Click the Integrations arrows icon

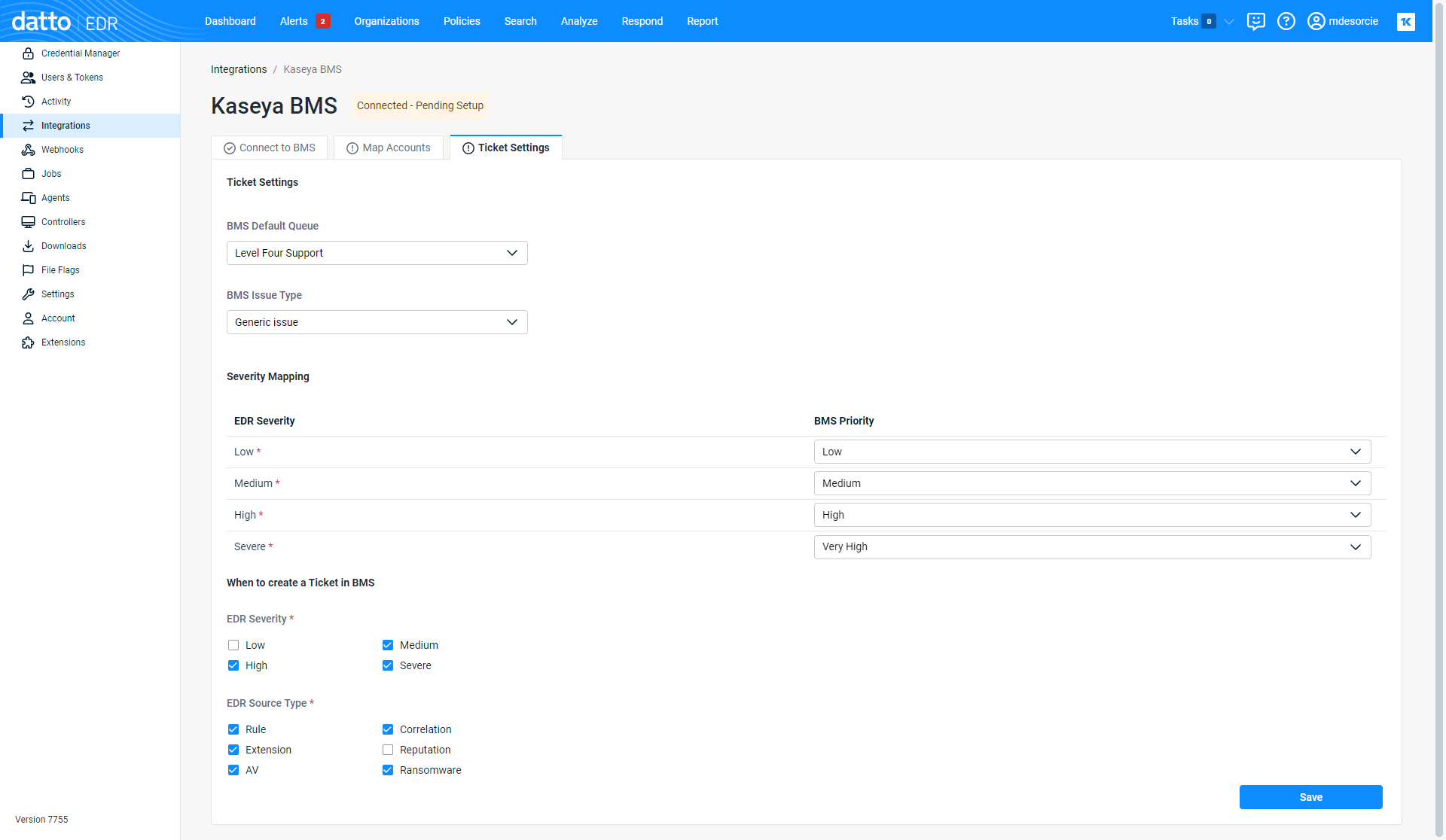(28, 126)
